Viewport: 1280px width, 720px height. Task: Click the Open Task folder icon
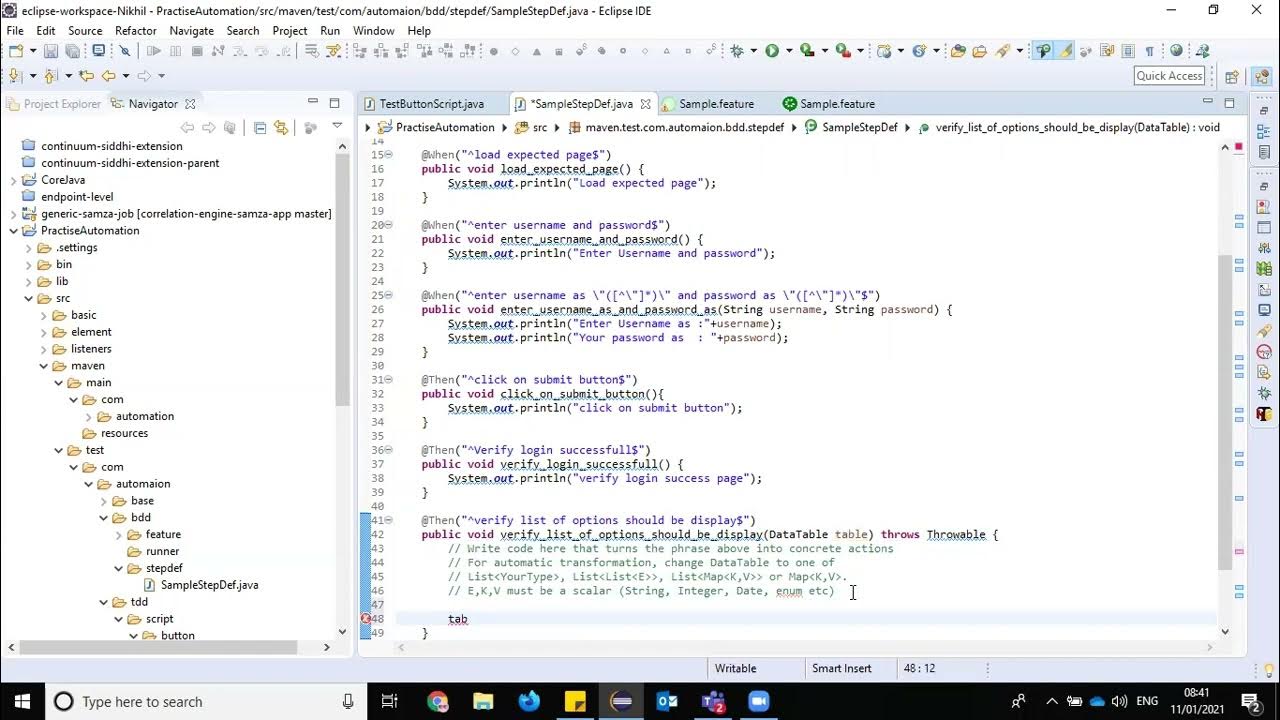(x=980, y=50)
